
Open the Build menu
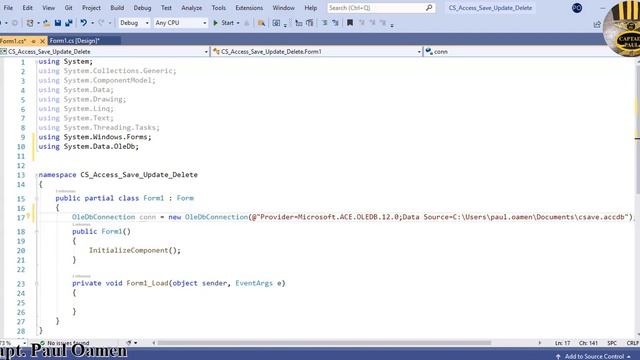tap(117, 8)
